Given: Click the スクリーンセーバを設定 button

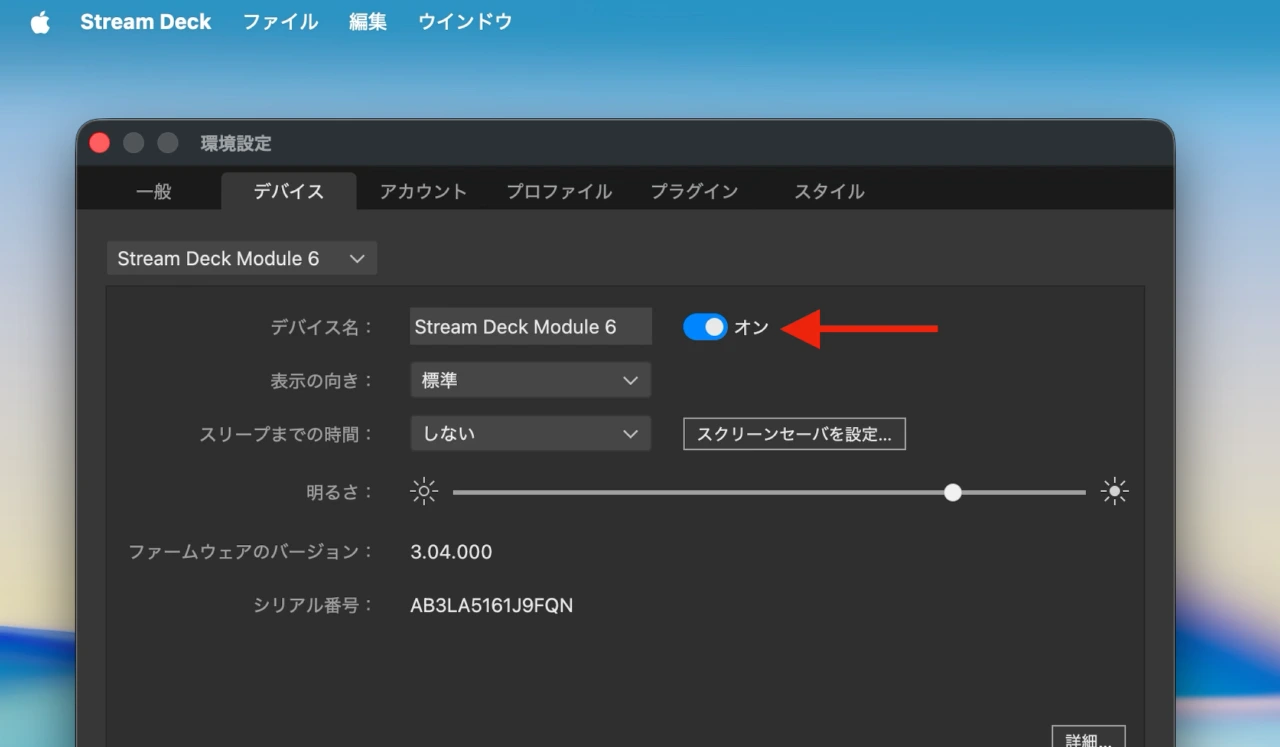Looking at the screenshot, I should pyautogui.click(x=793, y=433).
